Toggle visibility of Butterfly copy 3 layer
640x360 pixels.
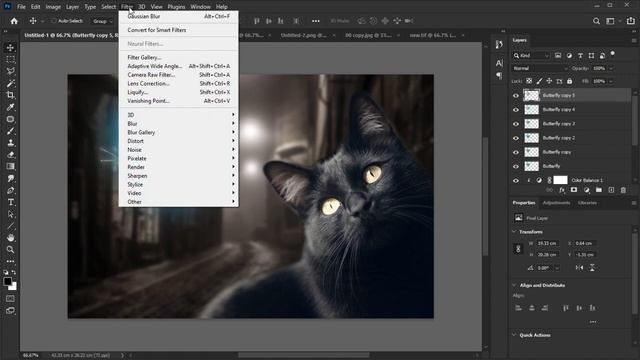(x=516, y=124)
